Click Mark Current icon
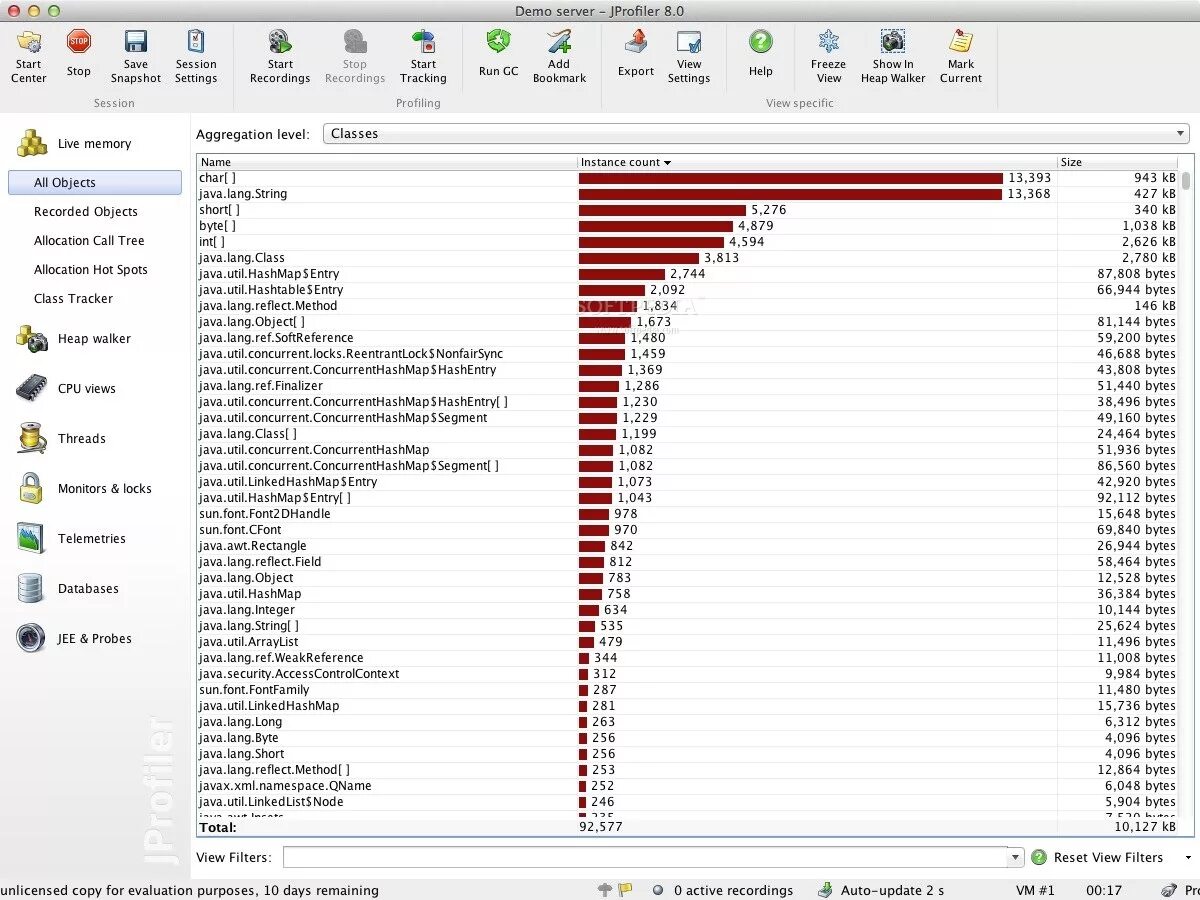 (x=961, y=42)
